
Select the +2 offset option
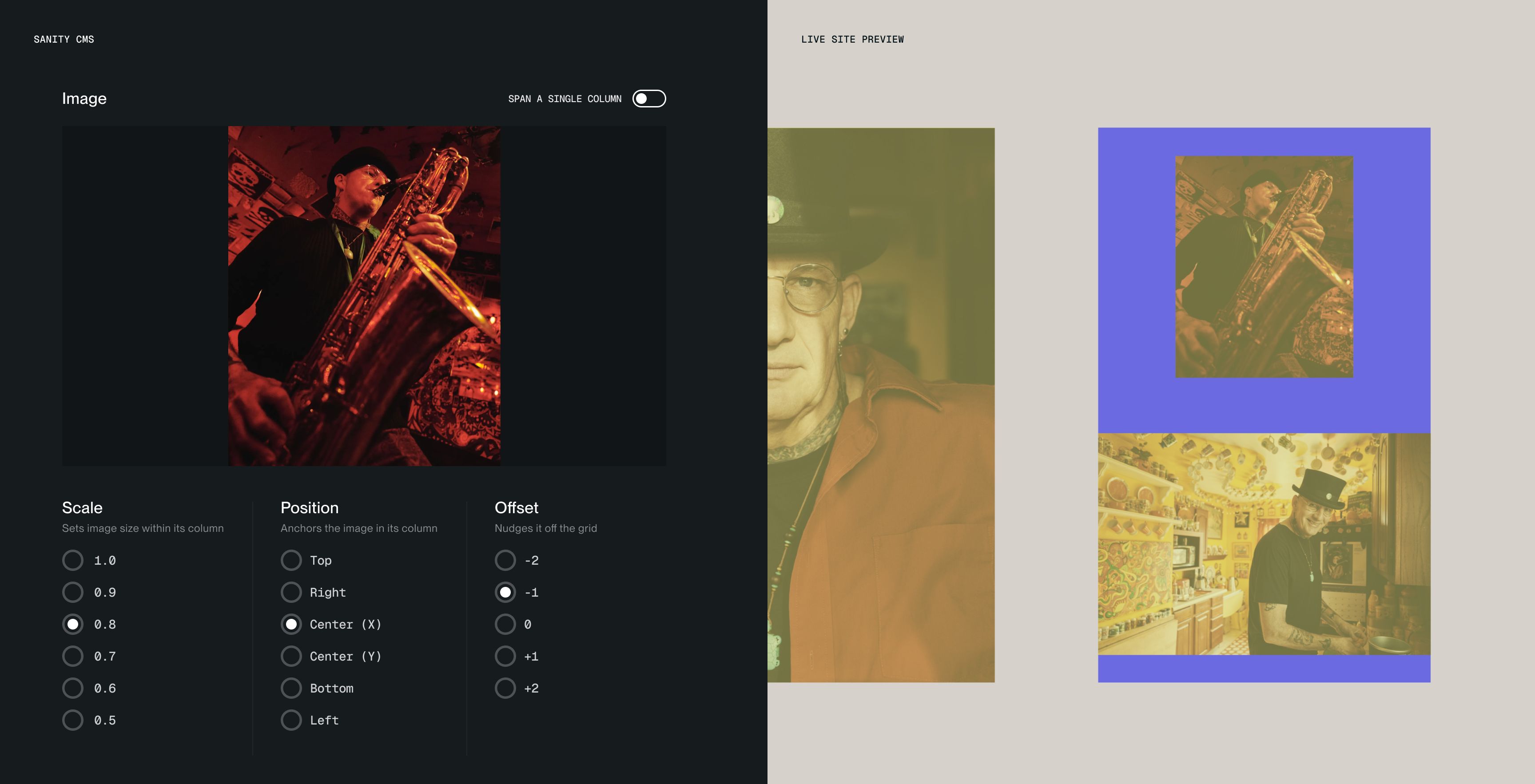coord(505,688)
